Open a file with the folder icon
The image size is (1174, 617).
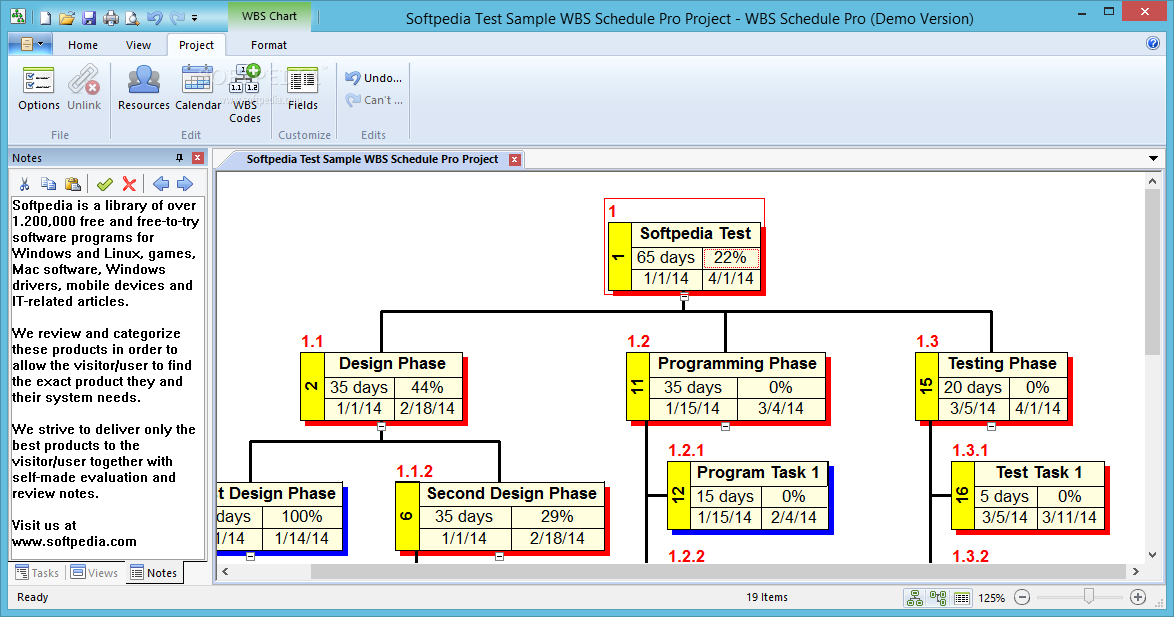coord(67,17)
